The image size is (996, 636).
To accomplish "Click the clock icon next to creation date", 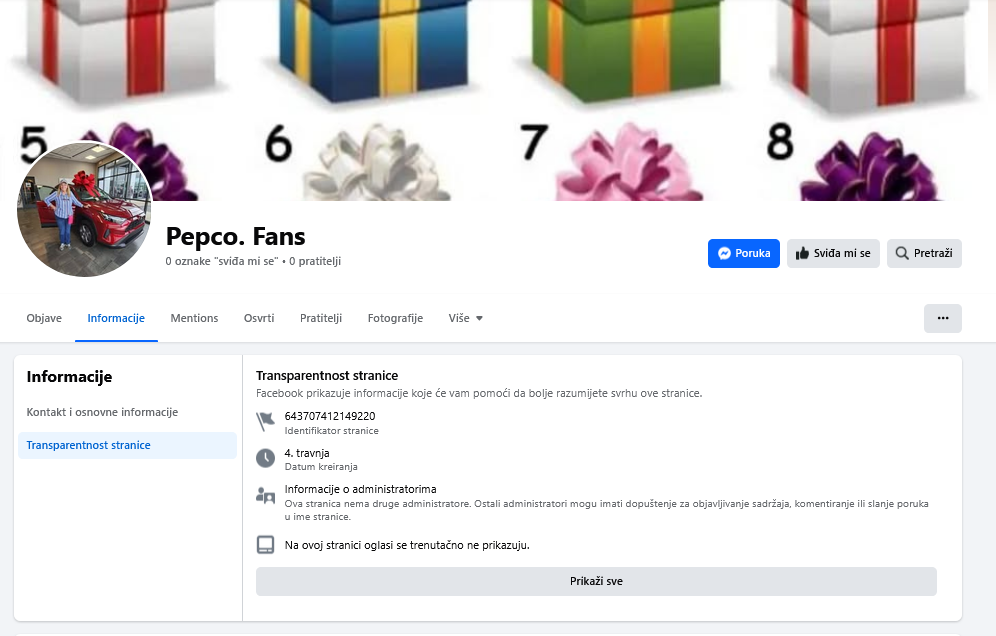I will click(265, 458).
